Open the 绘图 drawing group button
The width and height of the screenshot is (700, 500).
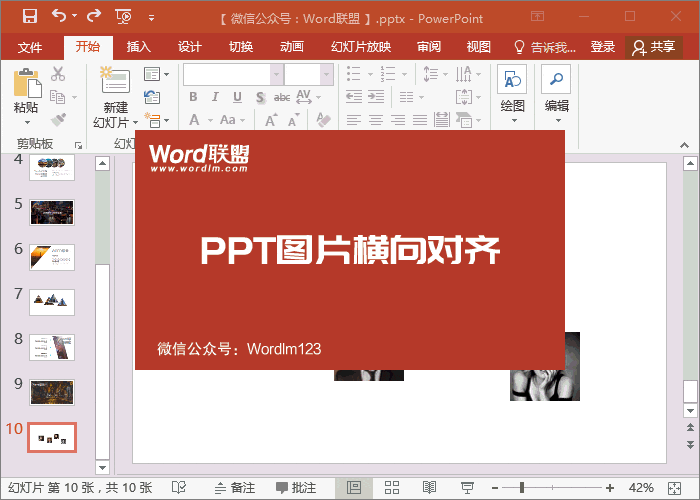pos(512,94)
